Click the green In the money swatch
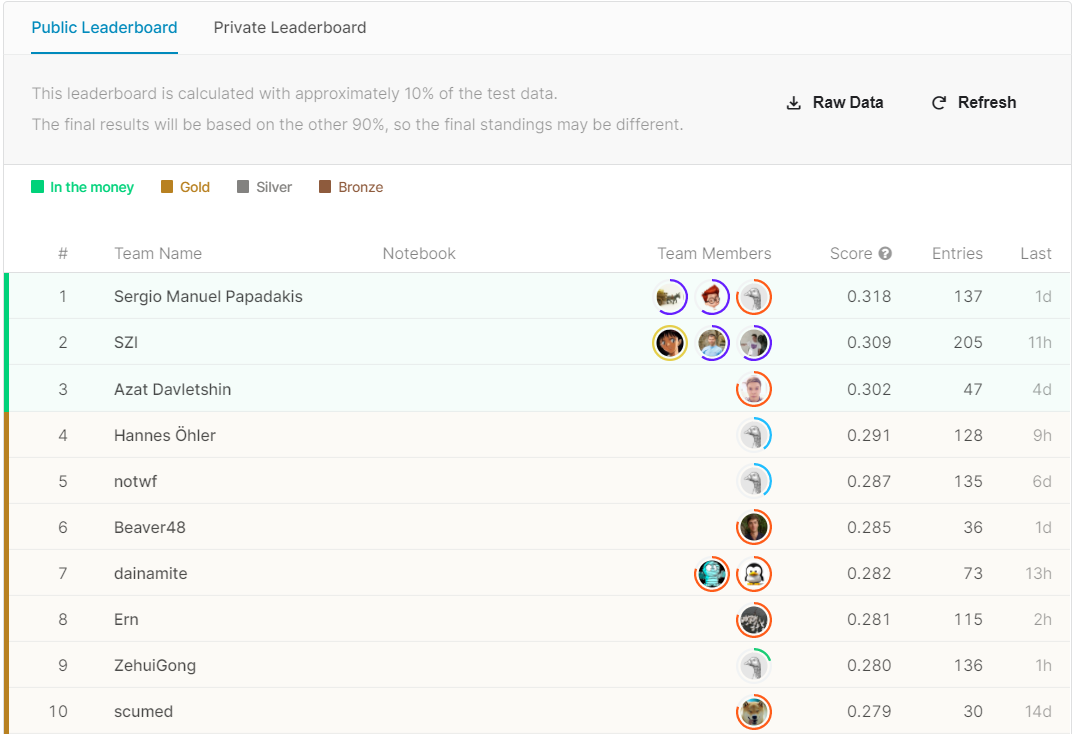1076x734 pixels. (38, 187)
